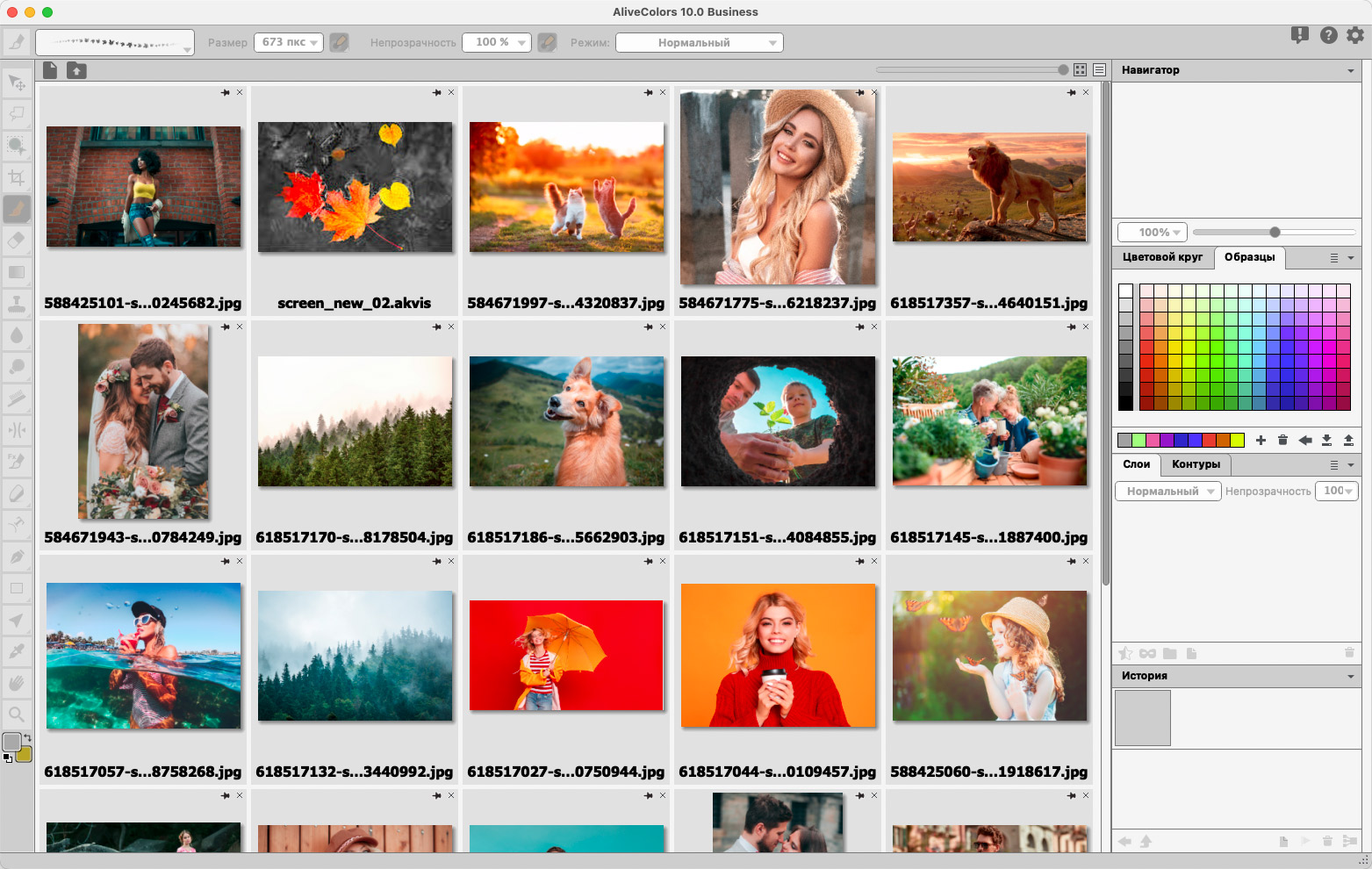Close the screen_new_02.akvis thumbnail

[451, 92]
